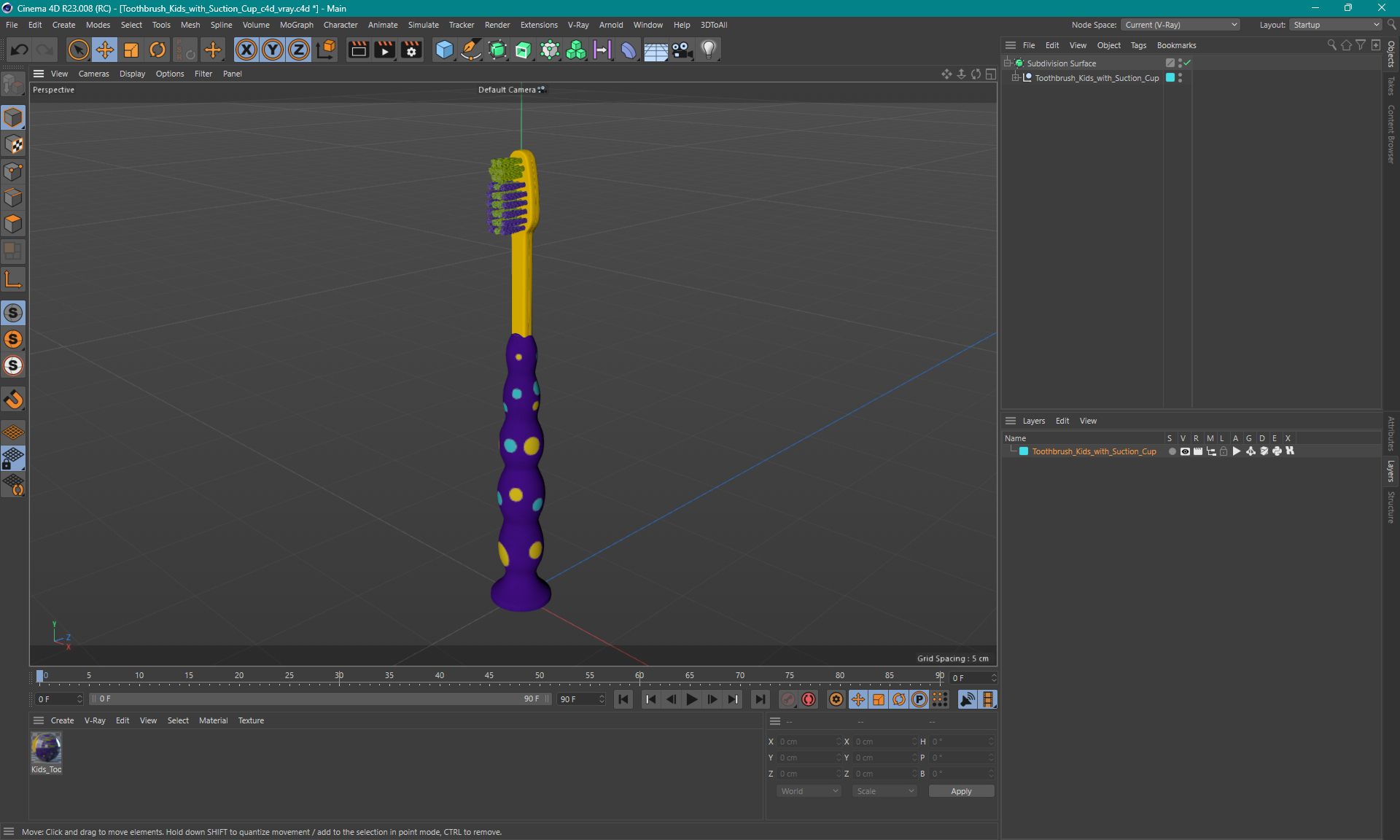
Task: Switch to Texture mode icon
Action: (x=13, y=144)
